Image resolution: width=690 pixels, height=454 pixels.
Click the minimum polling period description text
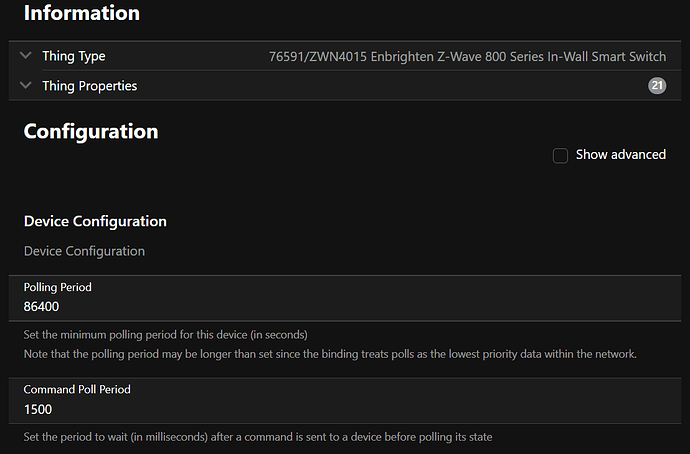tap(165, 335)
